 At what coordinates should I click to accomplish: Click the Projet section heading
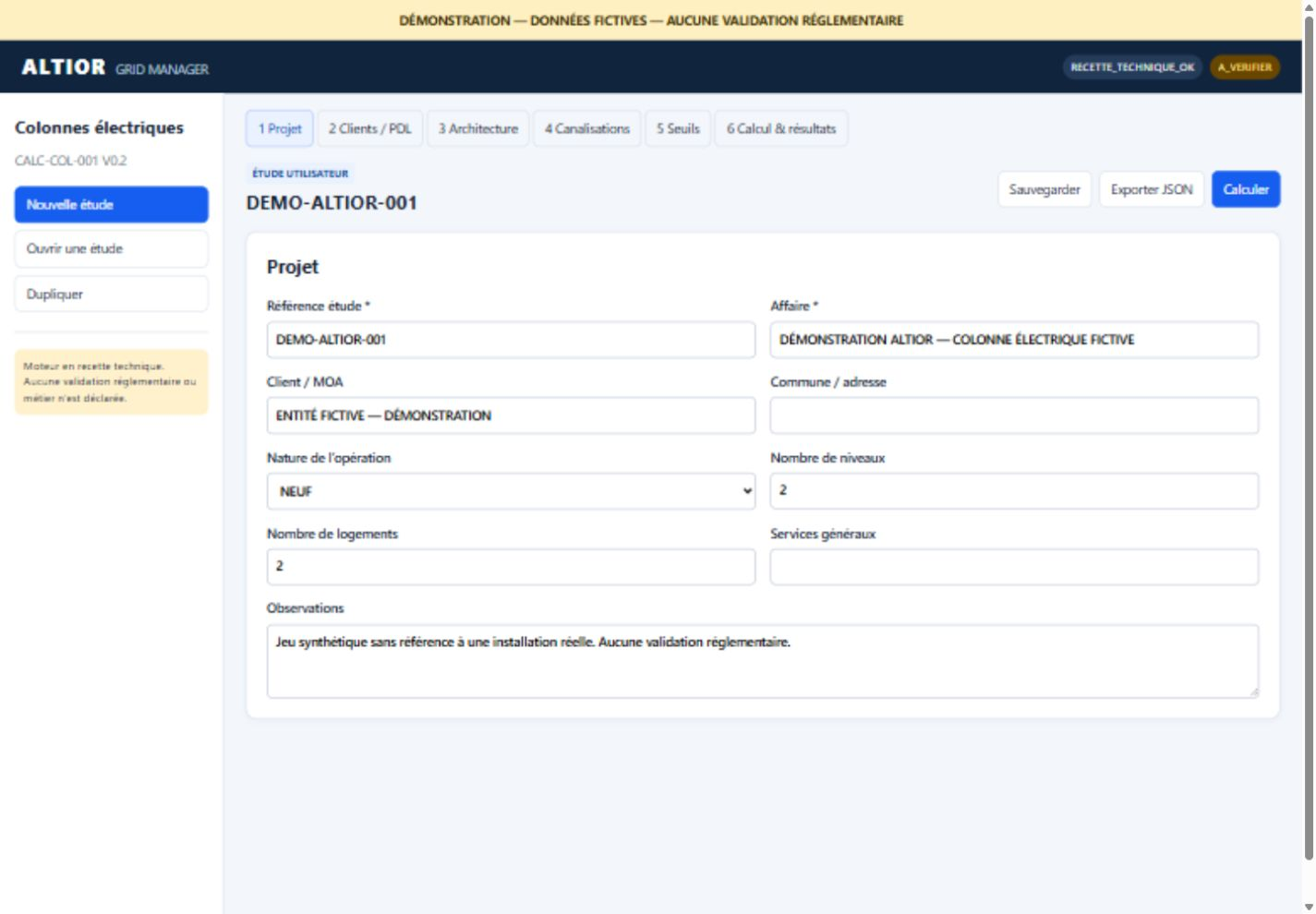click(293, 267)
